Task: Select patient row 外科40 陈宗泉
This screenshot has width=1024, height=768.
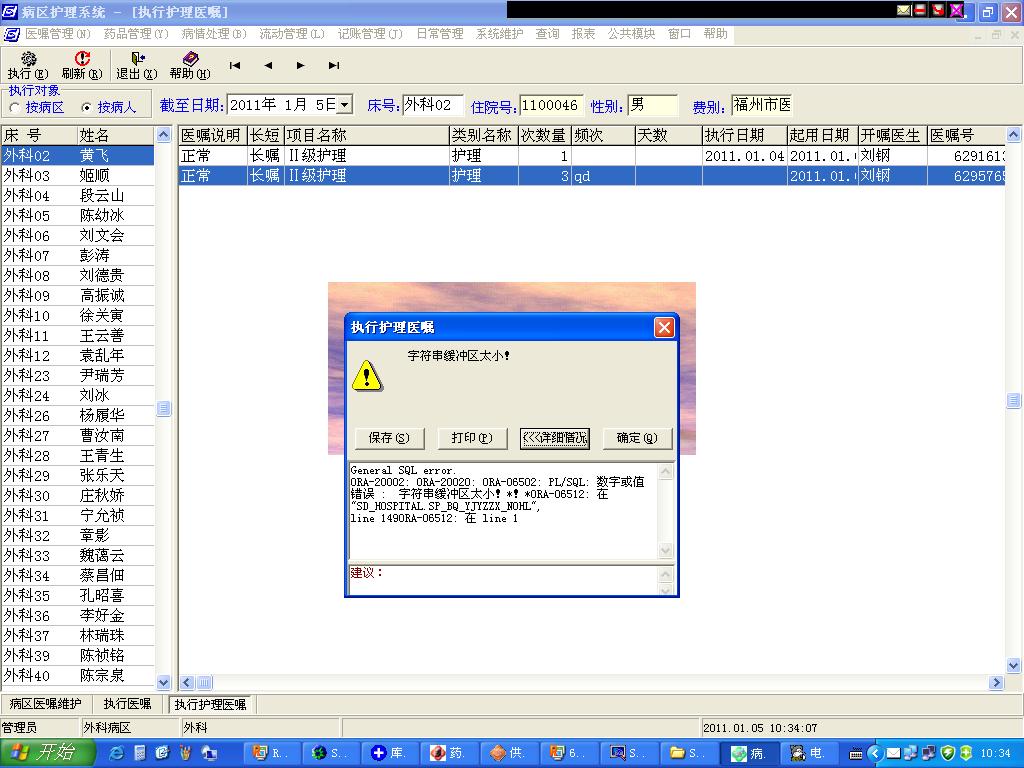Action: click(x=77, y=675)
